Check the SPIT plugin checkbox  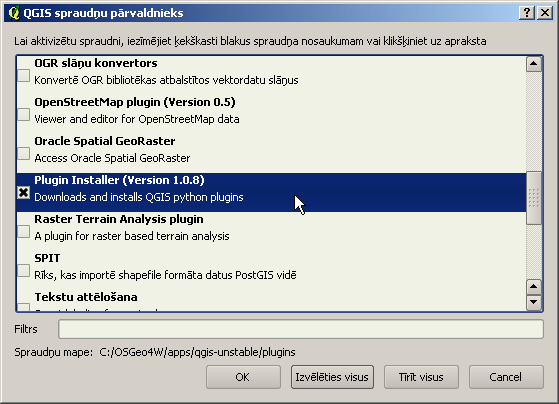(x=24, y=271)
